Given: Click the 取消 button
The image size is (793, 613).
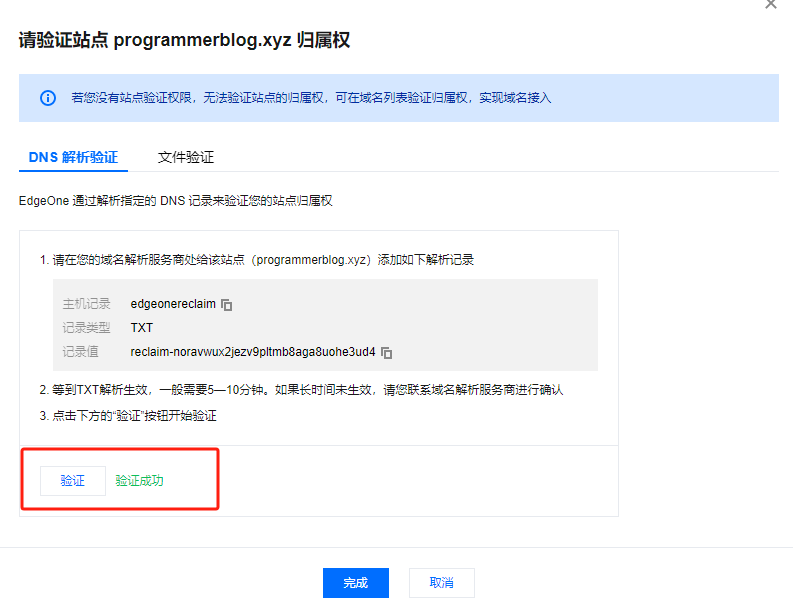Looking at the screenshot, I should click(442, 583).
